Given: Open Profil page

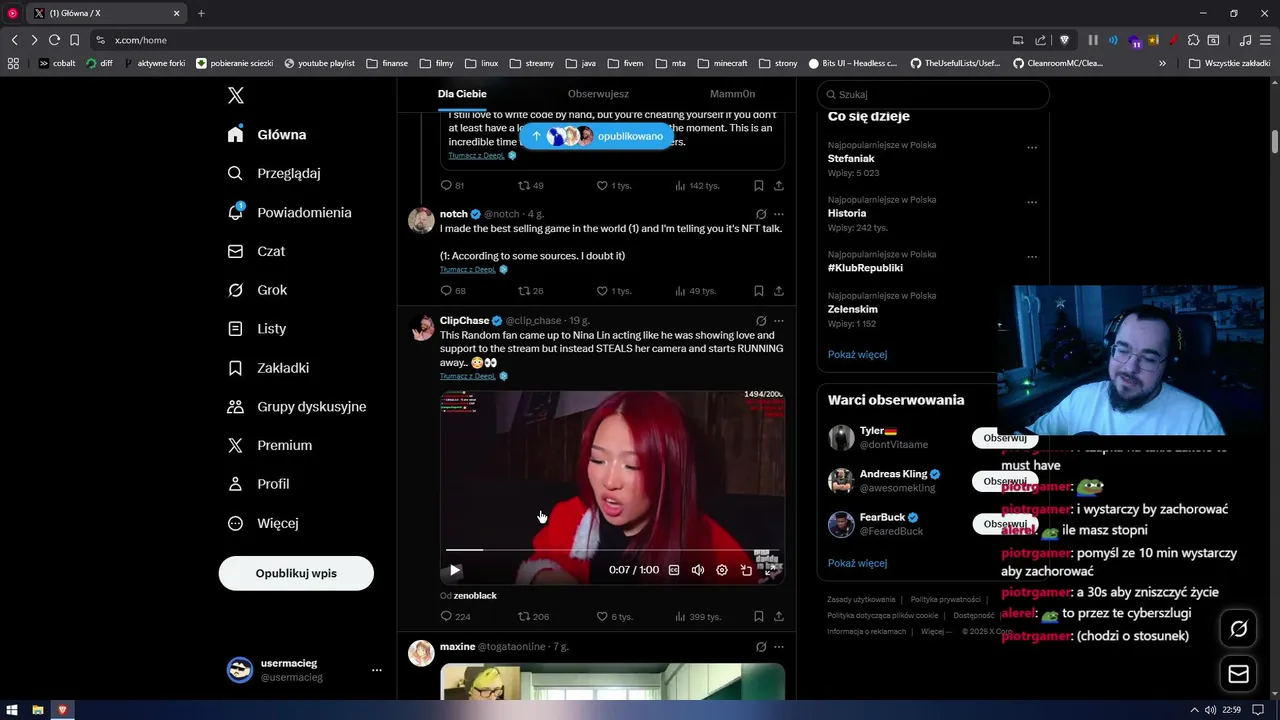Looking at the screenshot, I should [x=258, y=484].
